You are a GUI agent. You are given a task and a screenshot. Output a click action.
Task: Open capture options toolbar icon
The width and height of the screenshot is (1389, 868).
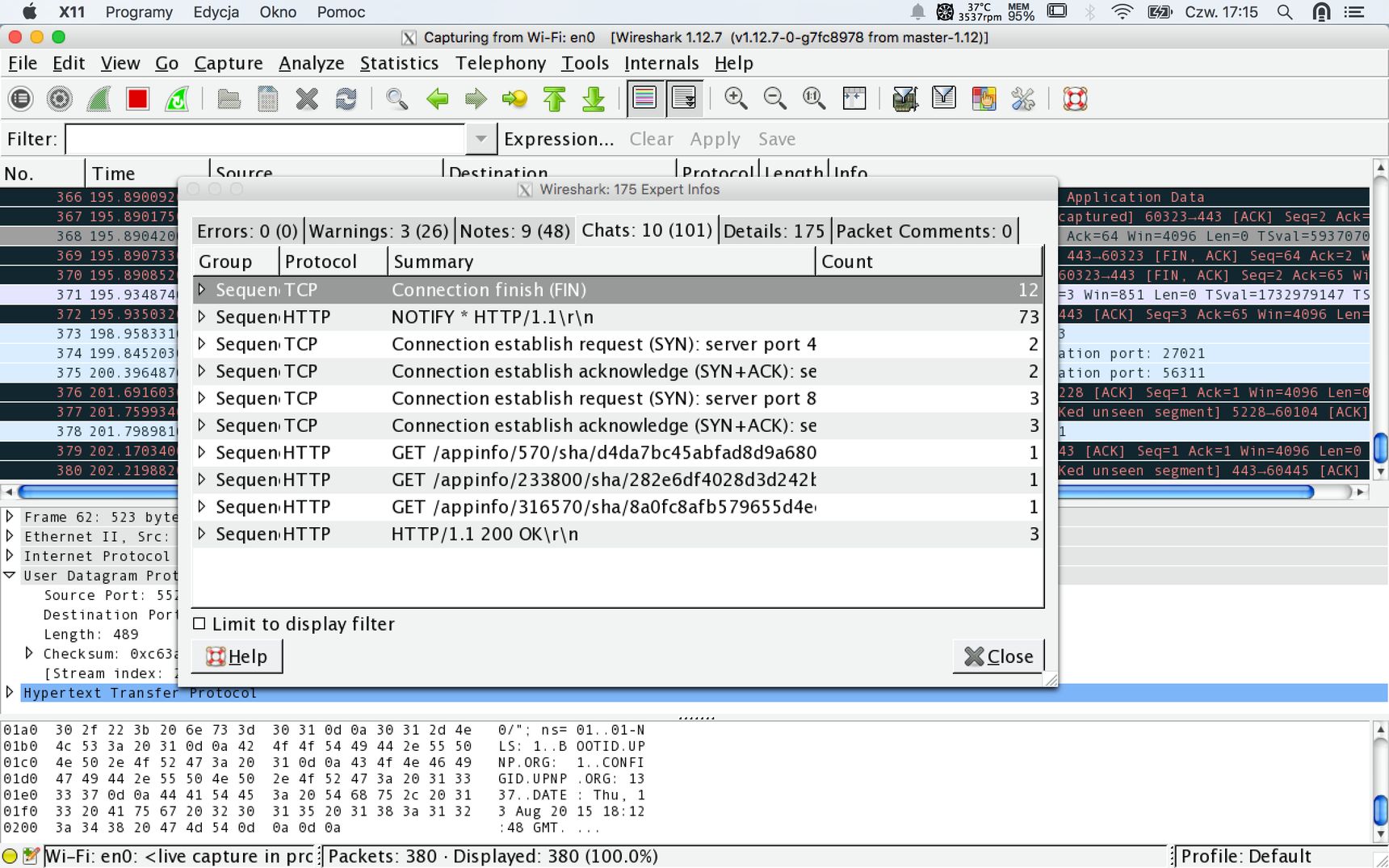(59, 99)
